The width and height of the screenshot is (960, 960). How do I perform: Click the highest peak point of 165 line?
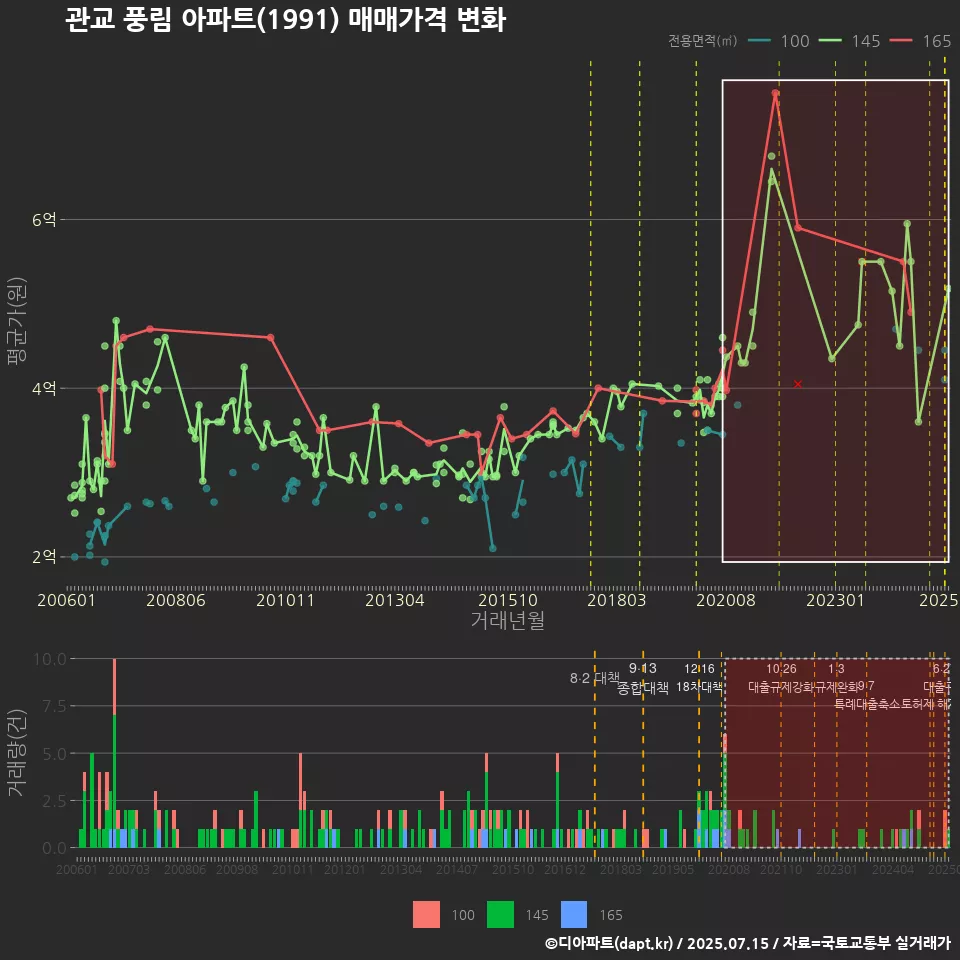[x=775, y=93]
